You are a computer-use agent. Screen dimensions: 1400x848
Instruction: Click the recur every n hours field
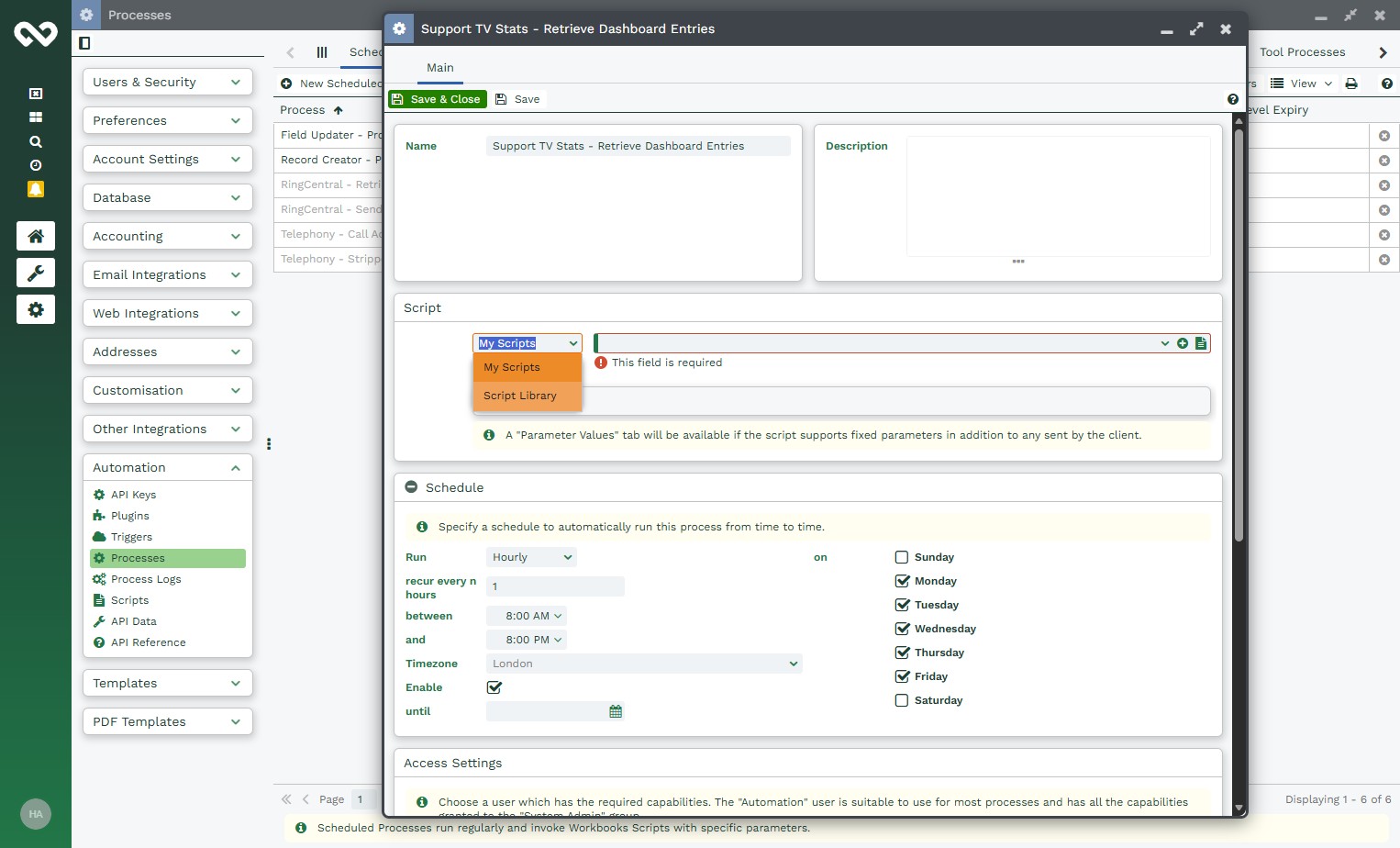tap(555, 586)
